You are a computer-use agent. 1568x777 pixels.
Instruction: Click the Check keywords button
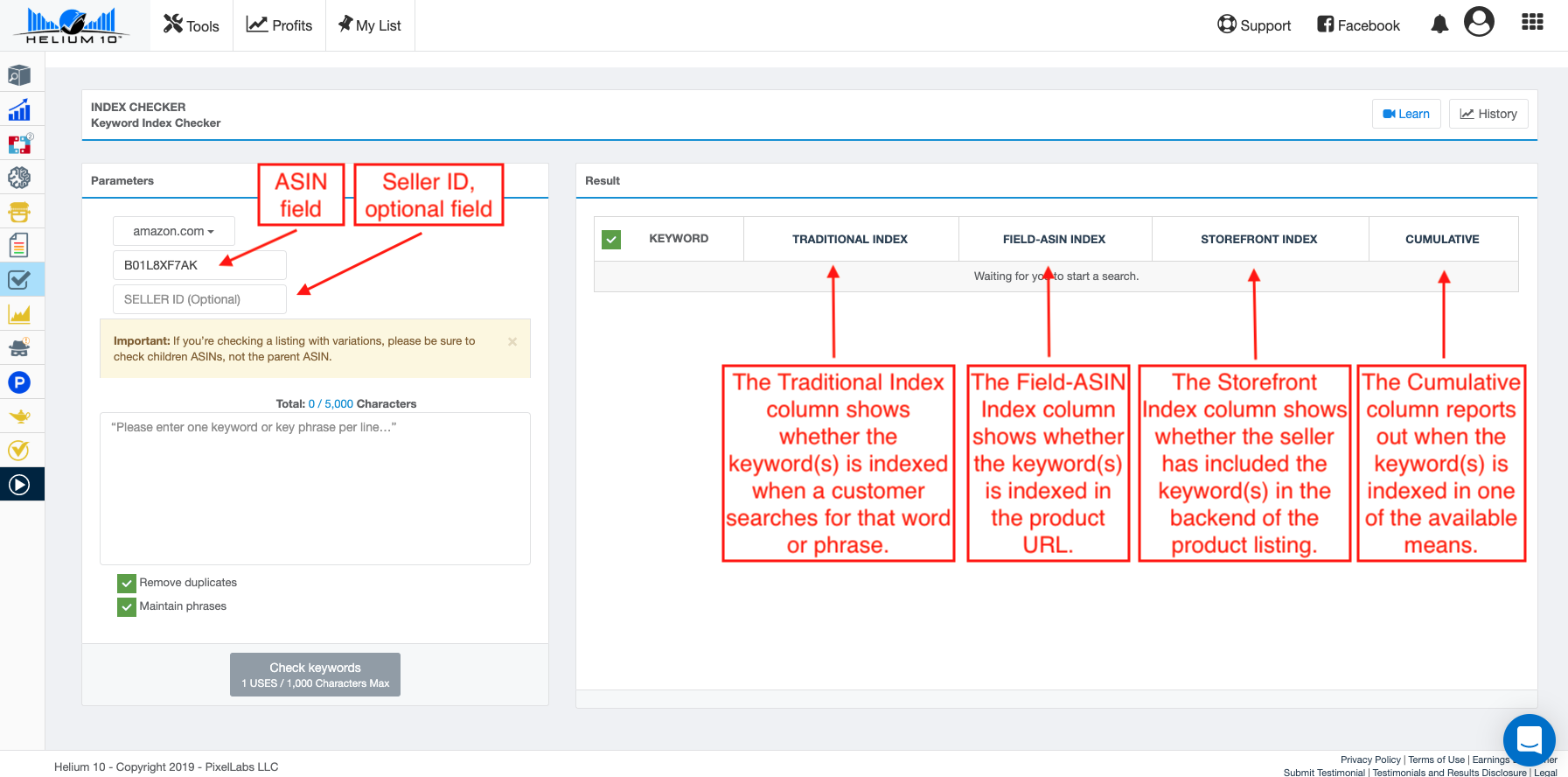[x=315, y=675]
